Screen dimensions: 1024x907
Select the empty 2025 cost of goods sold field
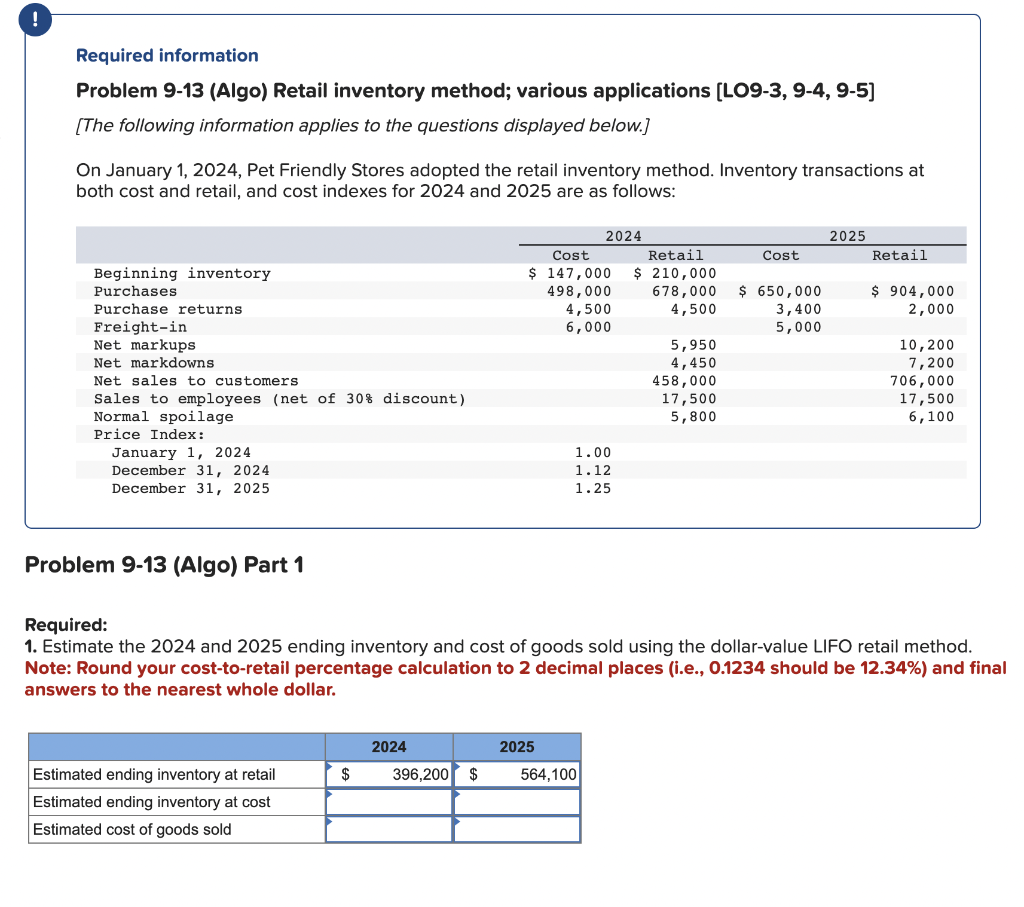click(x=517, y=828)
